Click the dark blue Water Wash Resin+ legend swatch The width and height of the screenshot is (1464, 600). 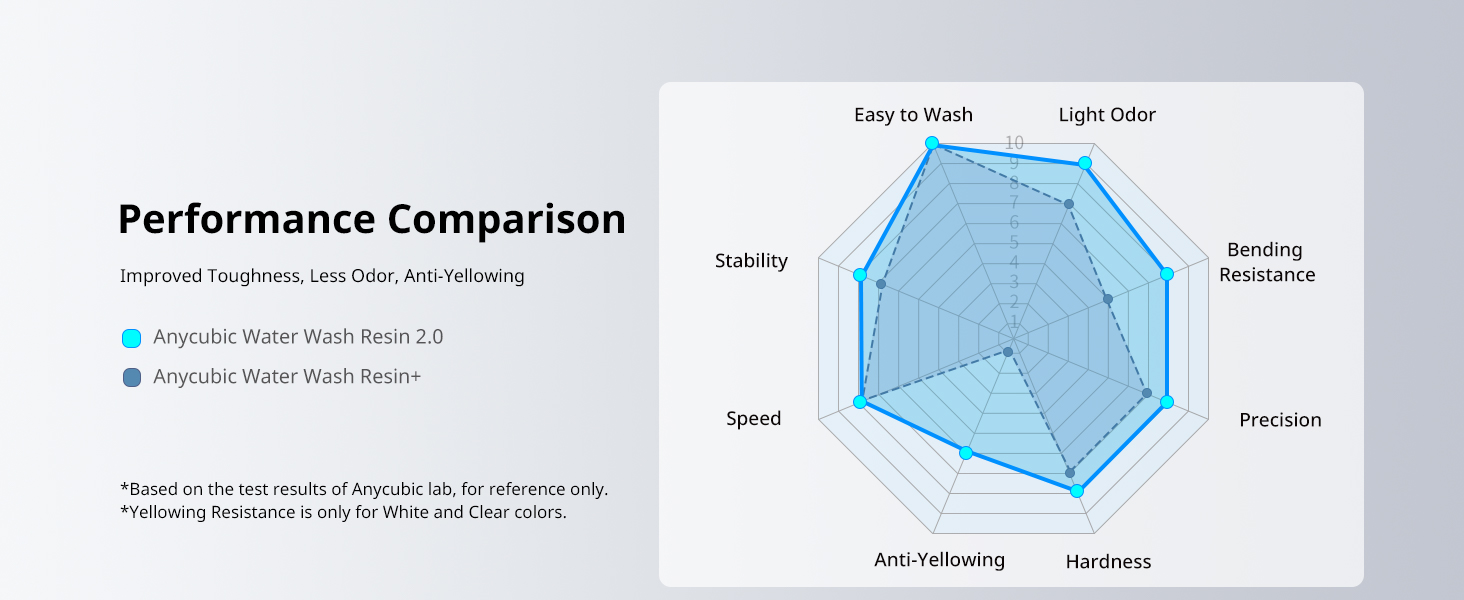click(131, 378)
